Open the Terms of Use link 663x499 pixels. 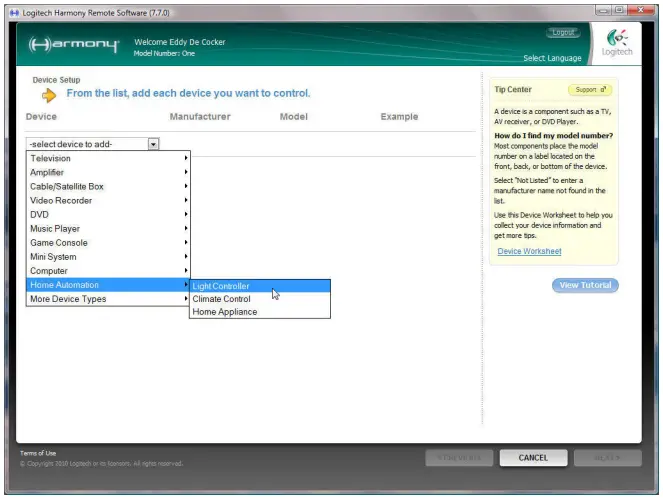pyautogui.click(x=38, y=453)
